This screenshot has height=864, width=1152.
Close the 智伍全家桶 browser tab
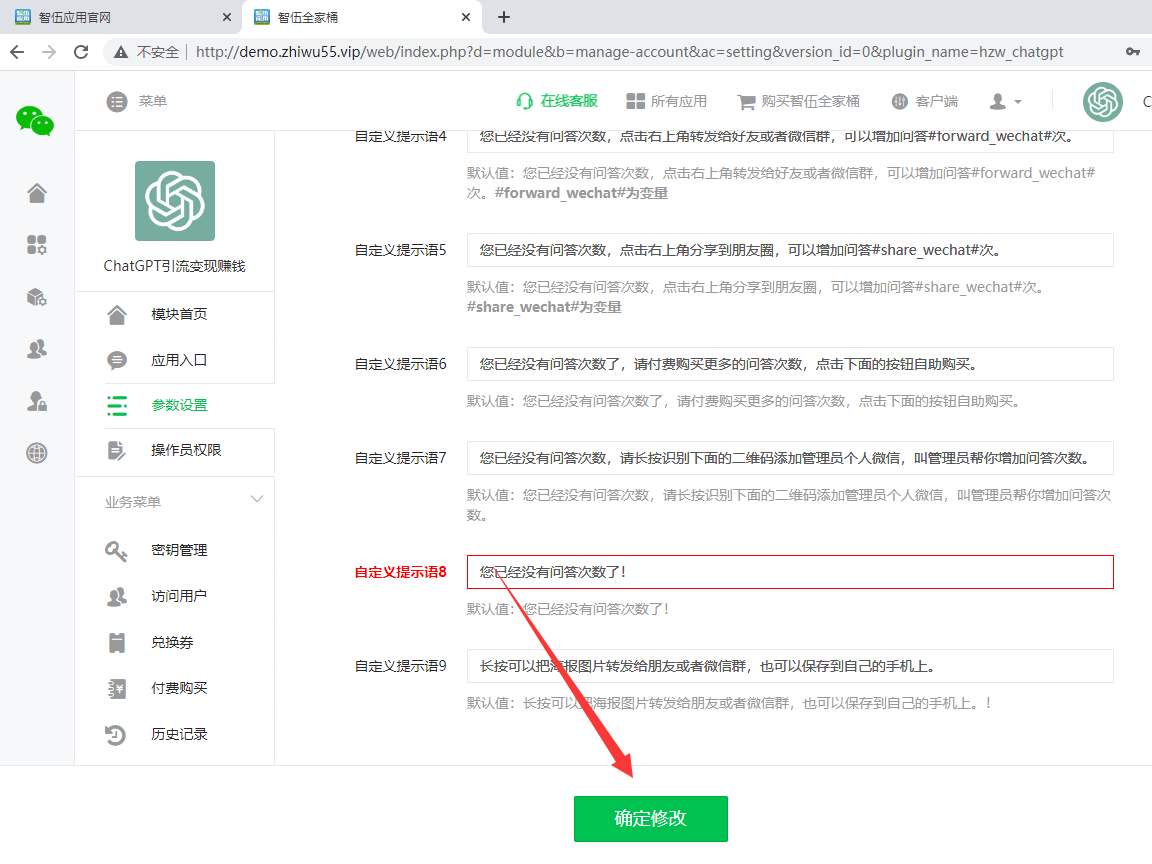(x=466, y=17)
